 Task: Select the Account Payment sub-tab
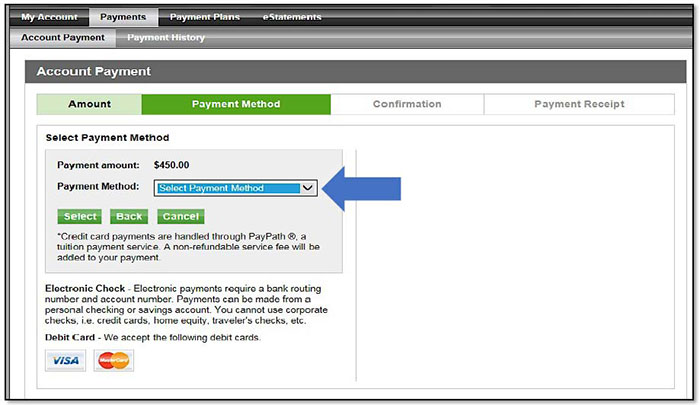(x=63, y=38)
